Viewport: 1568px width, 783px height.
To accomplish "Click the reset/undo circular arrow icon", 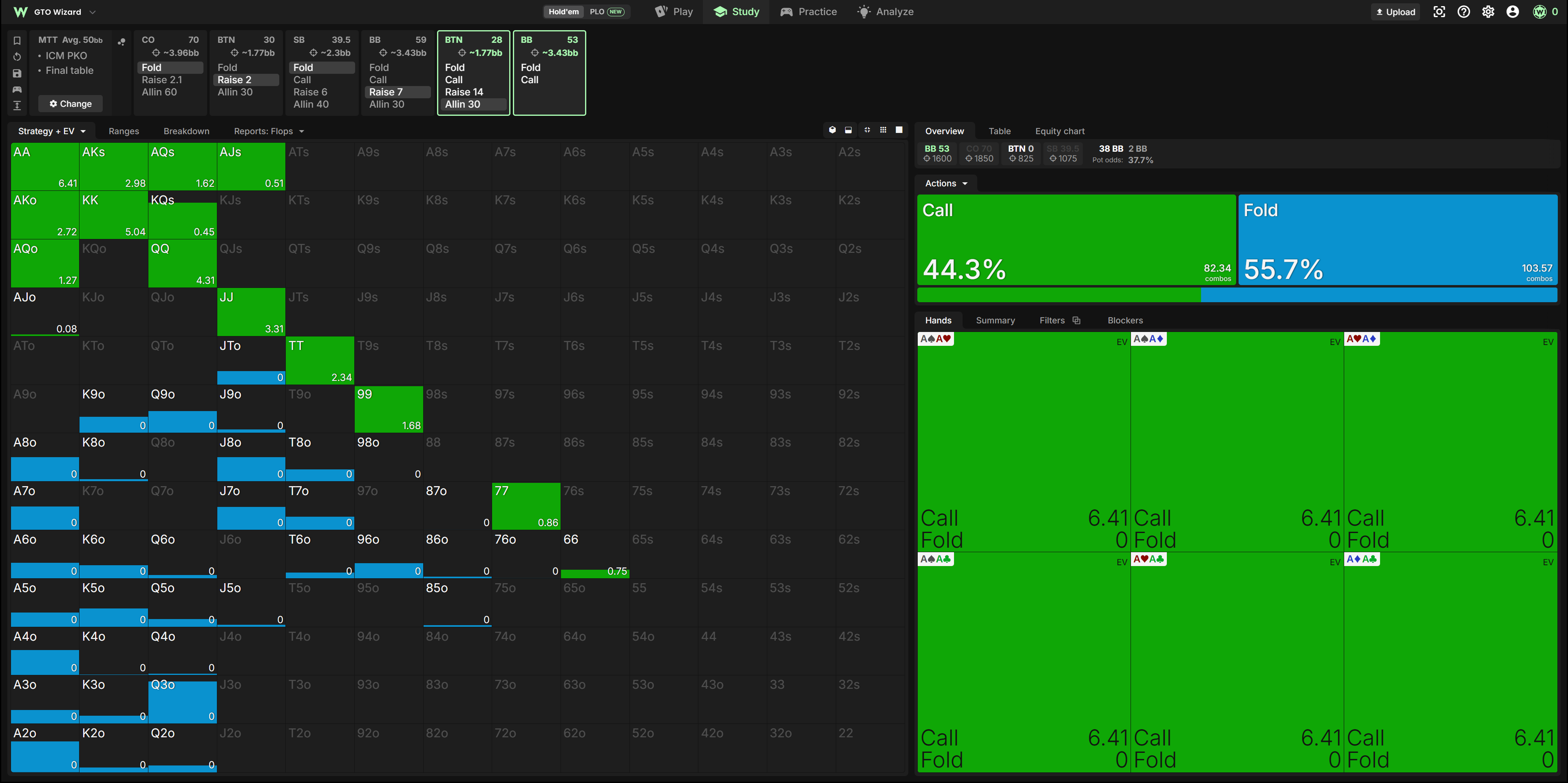I will (17, 57).
